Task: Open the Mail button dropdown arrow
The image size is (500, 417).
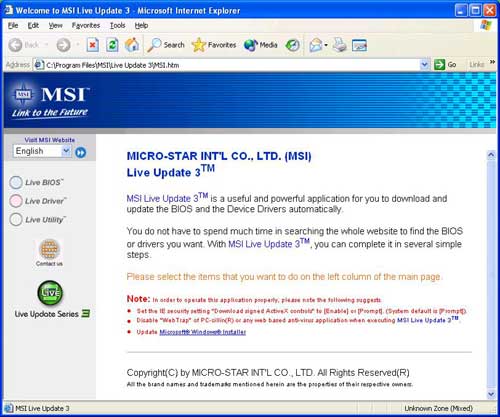Action: click(x=326, y=45)
